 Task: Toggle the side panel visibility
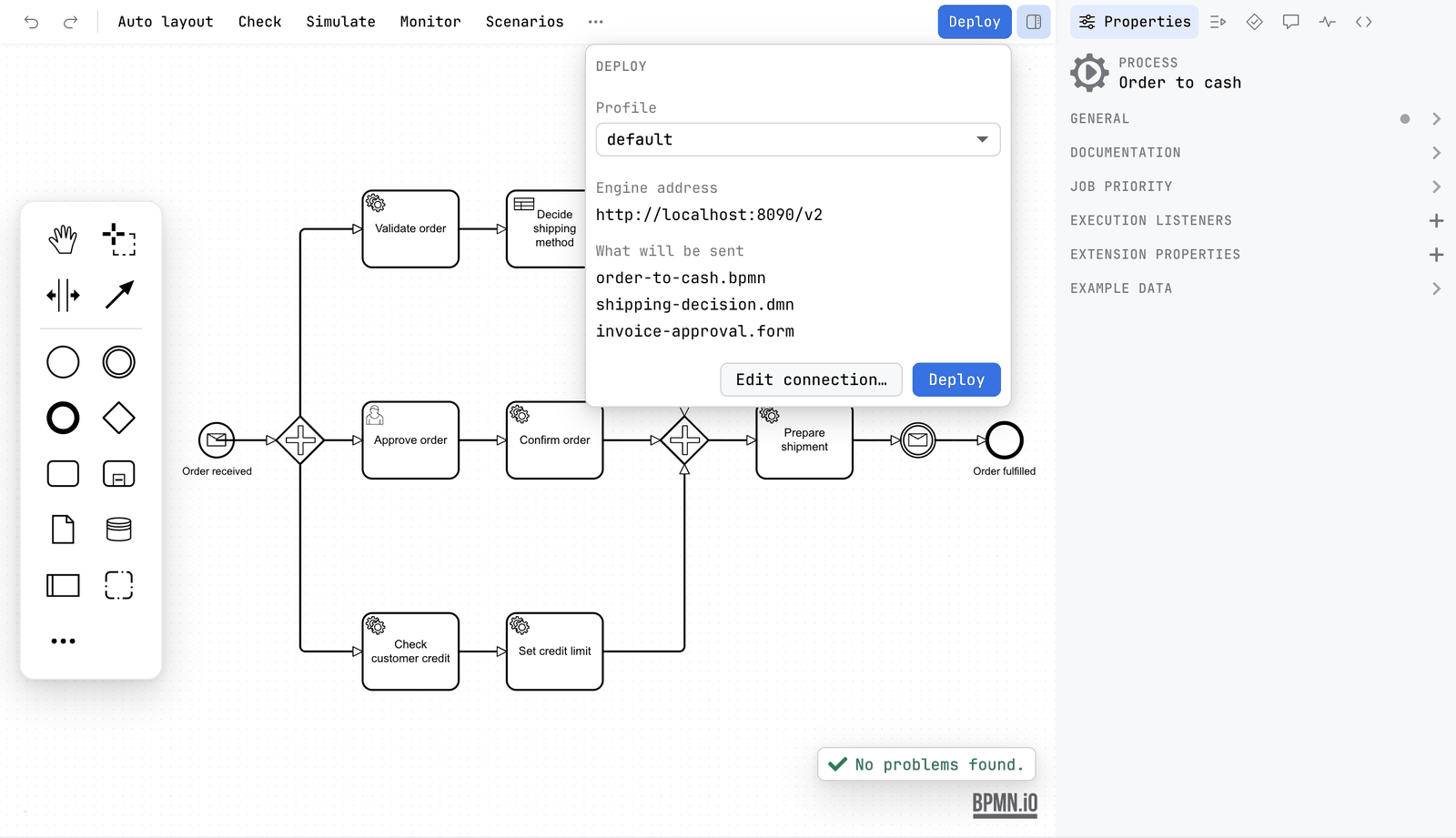pyautogui.click(x=1034, y=22)
